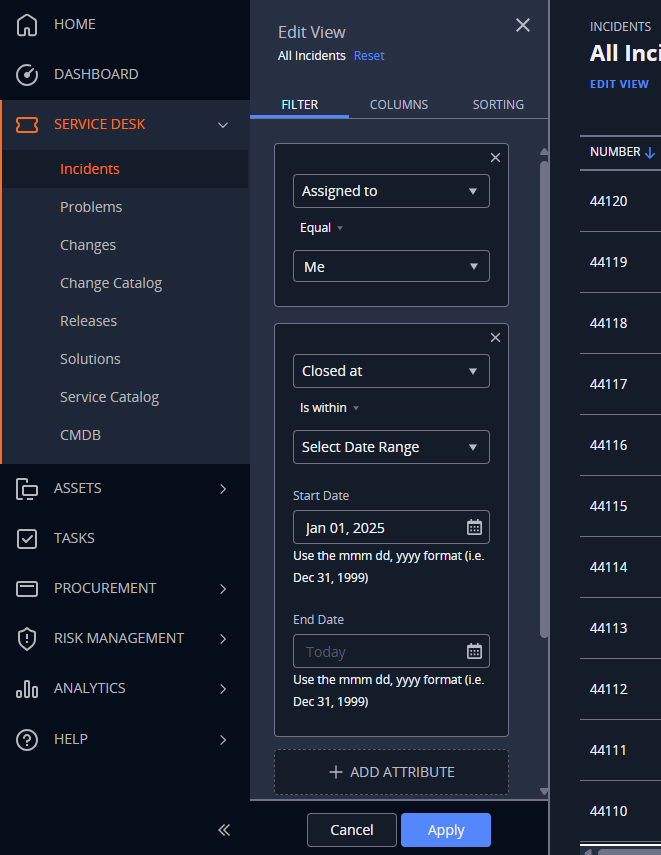Screen dimensions: 661x855
Task: Open incident 44111
Action: tap(608, 751)
